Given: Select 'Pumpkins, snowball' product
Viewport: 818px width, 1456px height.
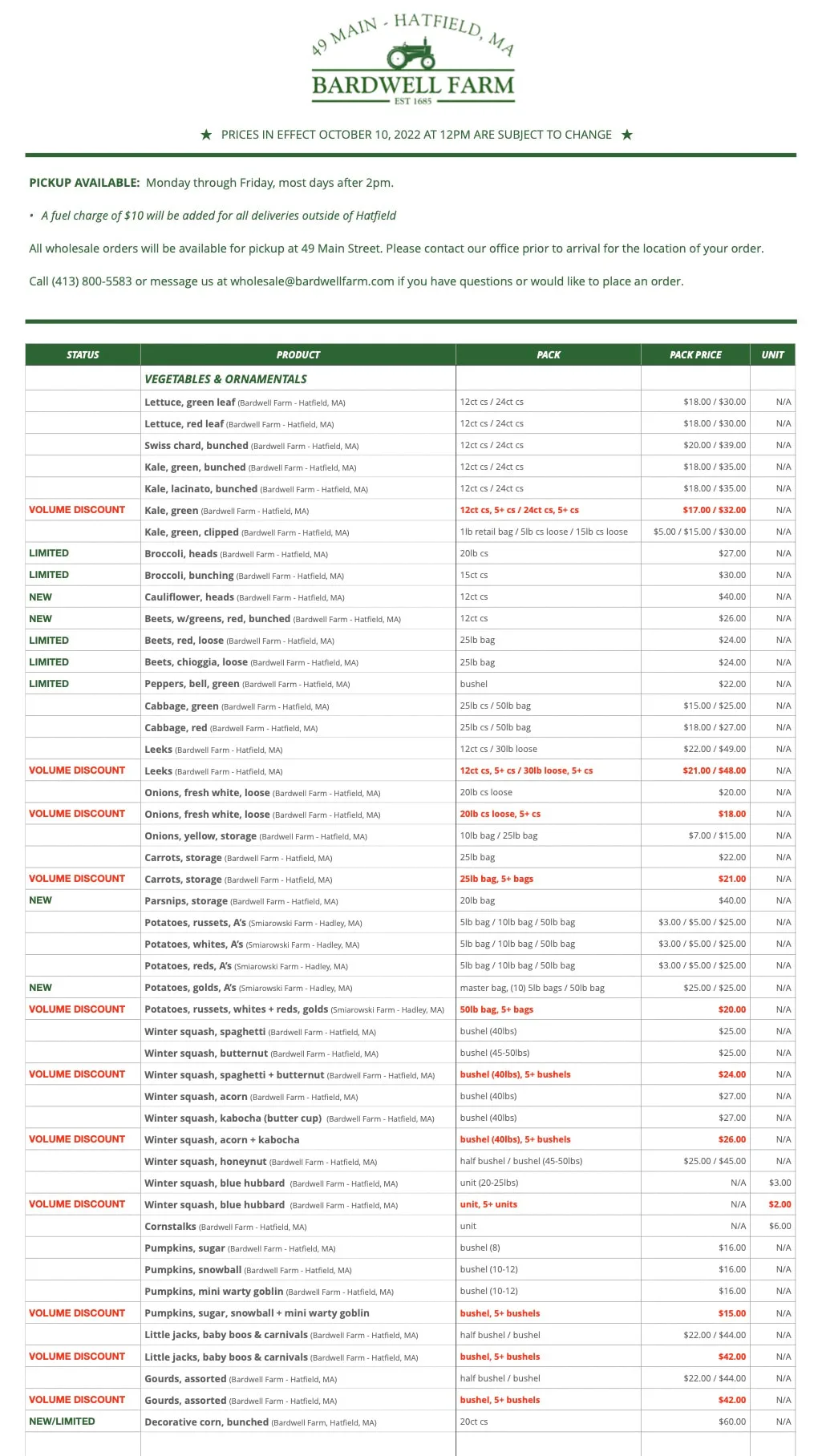Looking at the screenshot, I should [192, 1269].
